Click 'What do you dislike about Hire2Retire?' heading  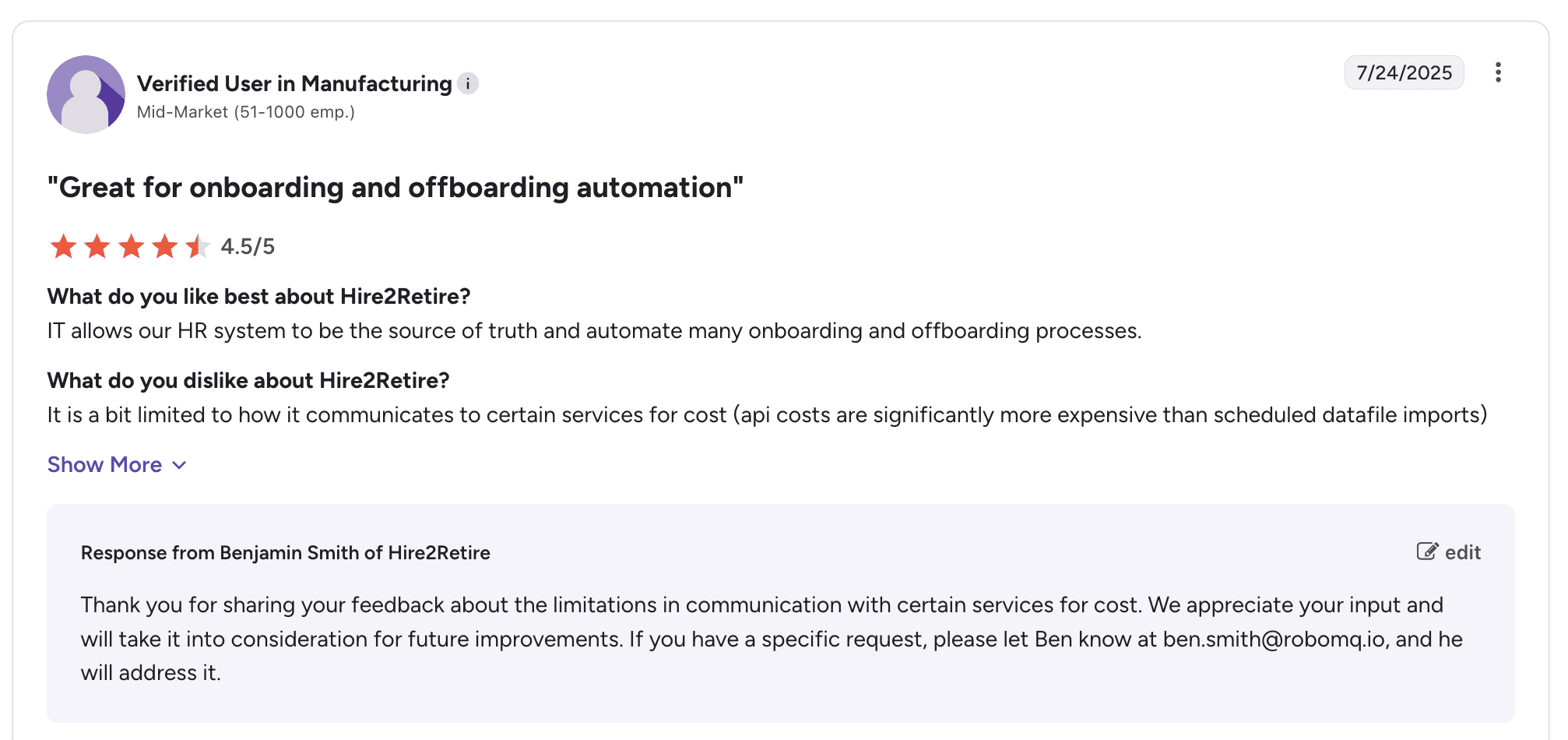tap(248, 380)
